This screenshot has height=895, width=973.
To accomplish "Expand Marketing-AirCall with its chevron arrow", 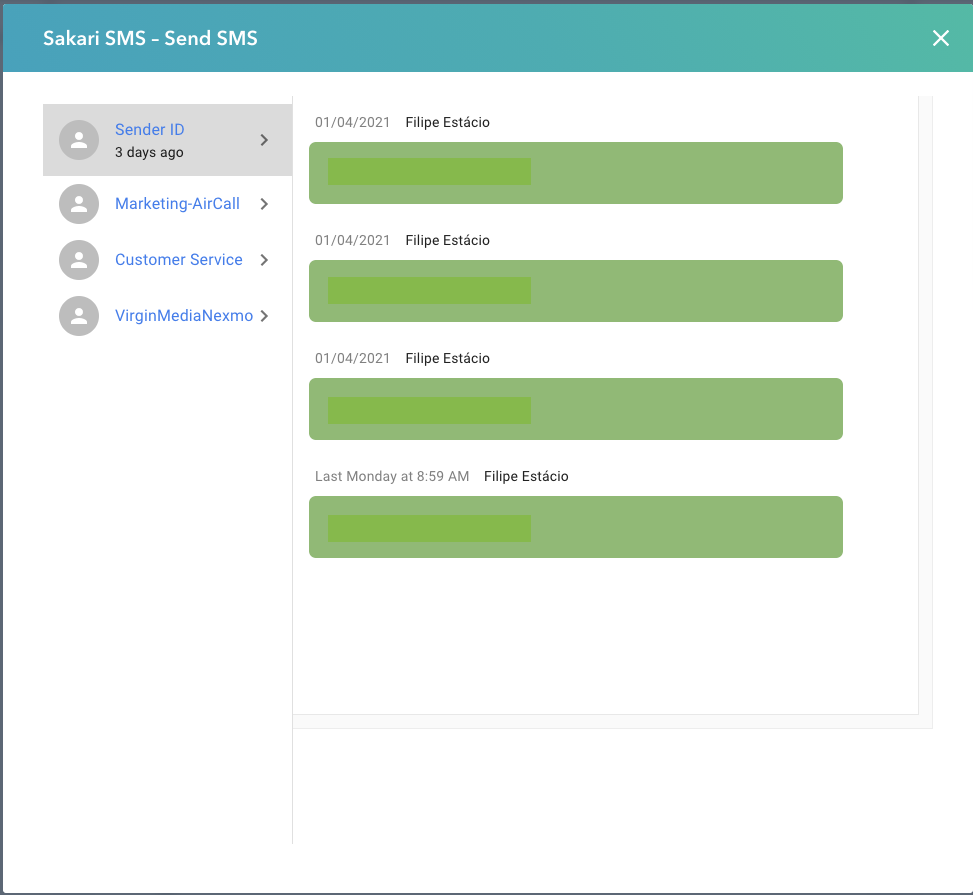I will pos(264,204).
